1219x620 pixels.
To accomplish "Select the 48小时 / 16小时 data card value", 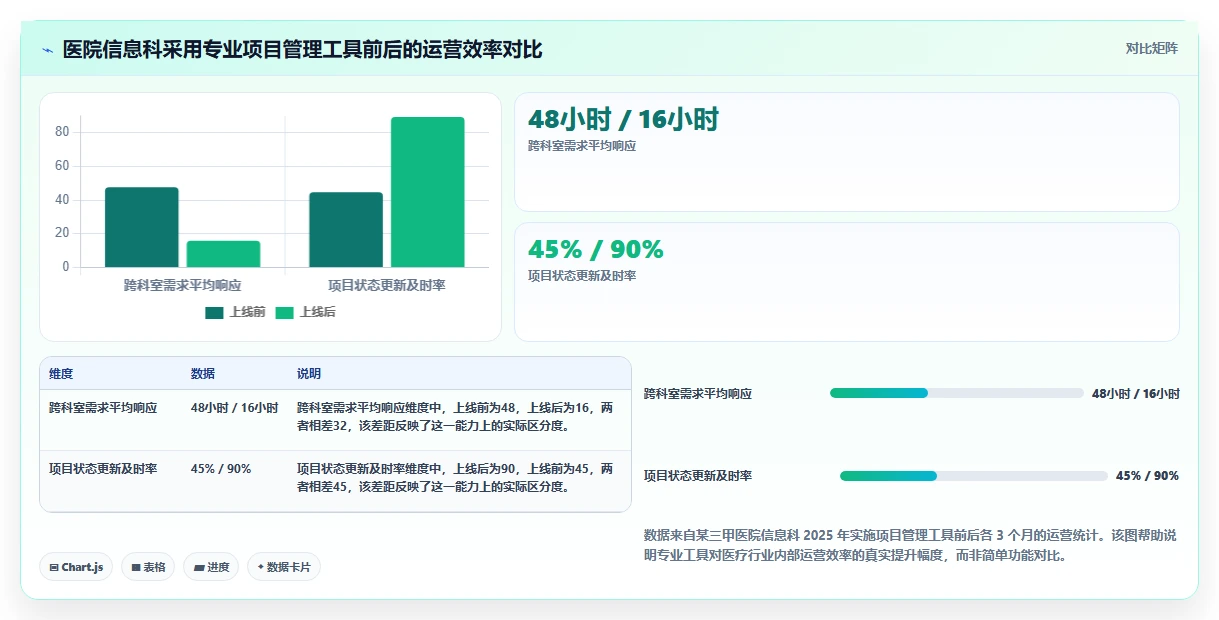I will 623,119.
